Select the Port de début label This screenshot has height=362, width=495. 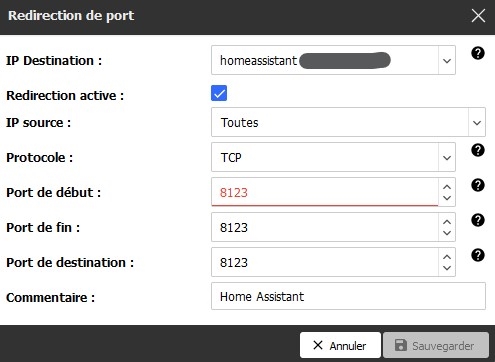tap(53, 193)
